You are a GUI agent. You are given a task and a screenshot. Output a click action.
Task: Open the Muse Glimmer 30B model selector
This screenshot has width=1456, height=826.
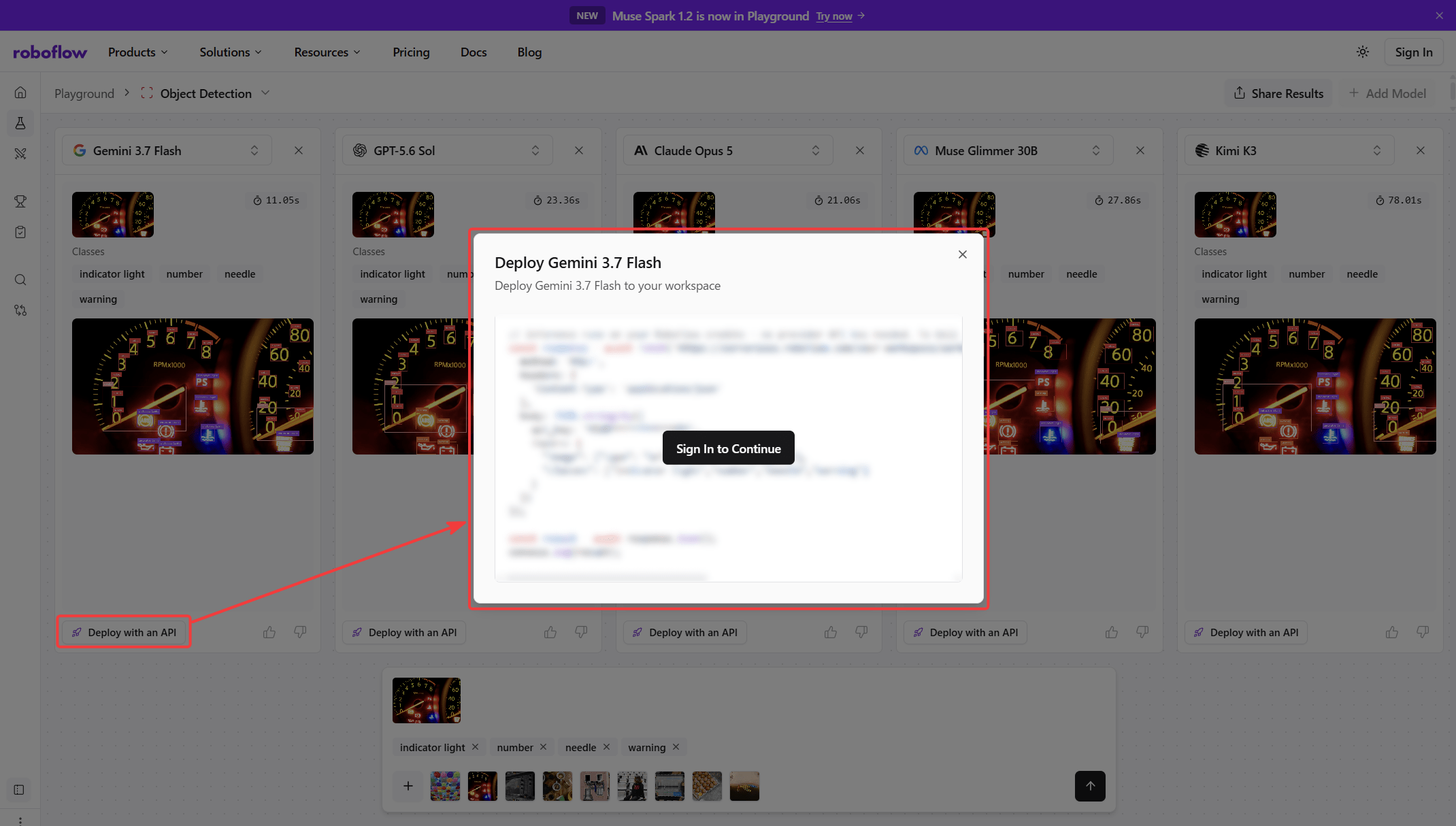click(1008, 150)
